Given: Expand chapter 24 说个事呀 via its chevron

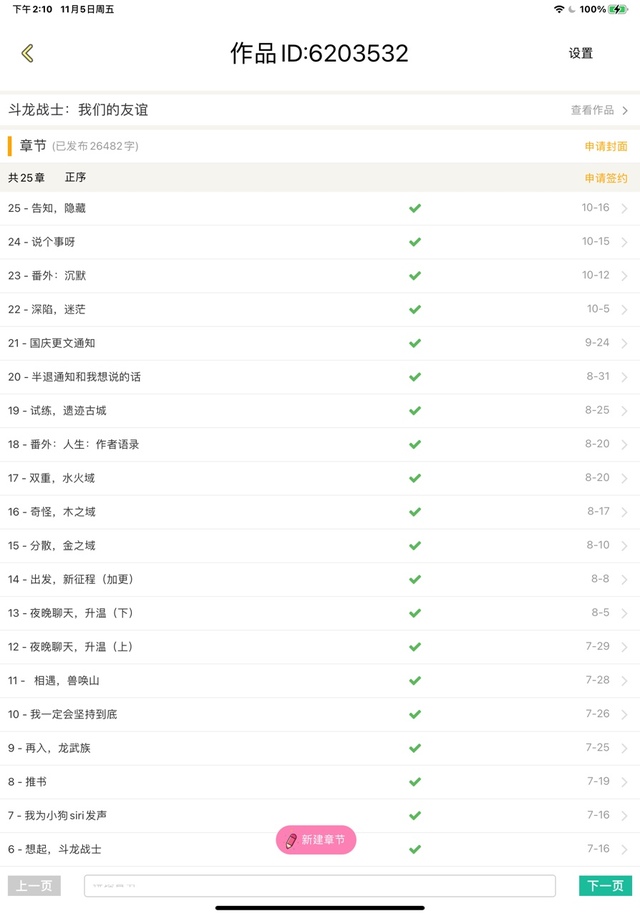Looking at the screenshot, I should point(624,242).
